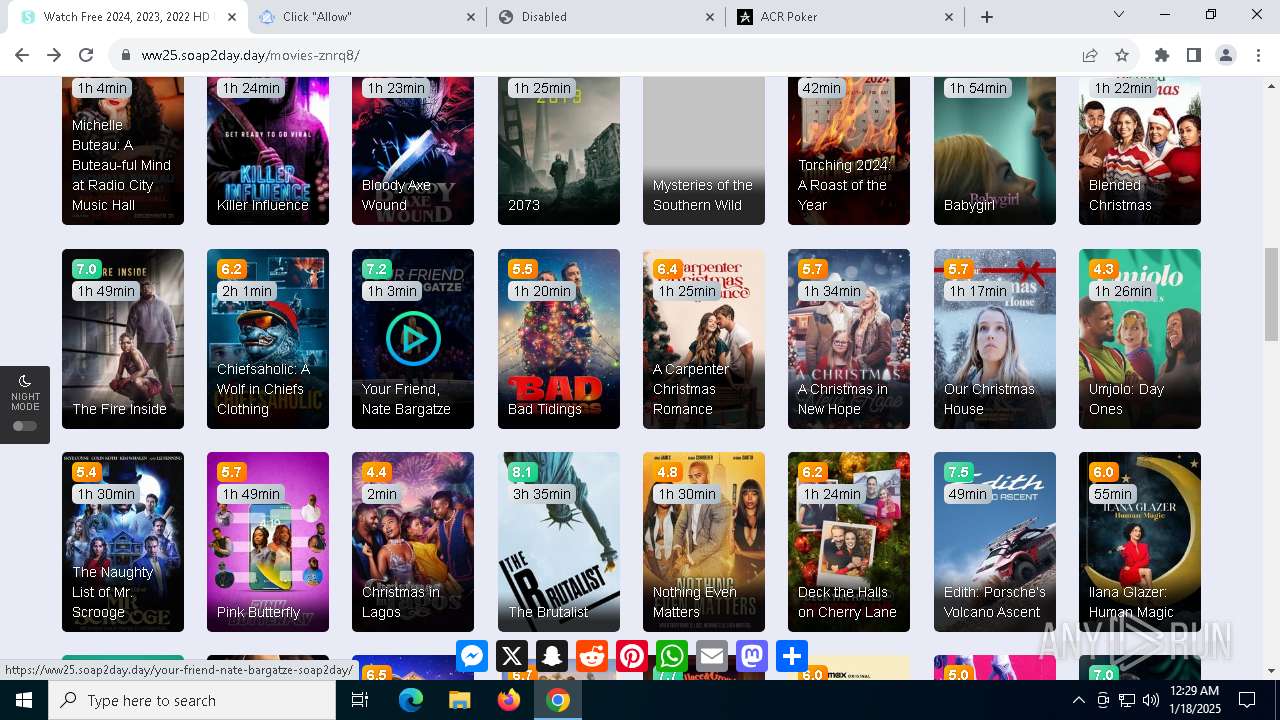Reload the current page
This screenshot has width=1280, height=720.
[86, 55]
